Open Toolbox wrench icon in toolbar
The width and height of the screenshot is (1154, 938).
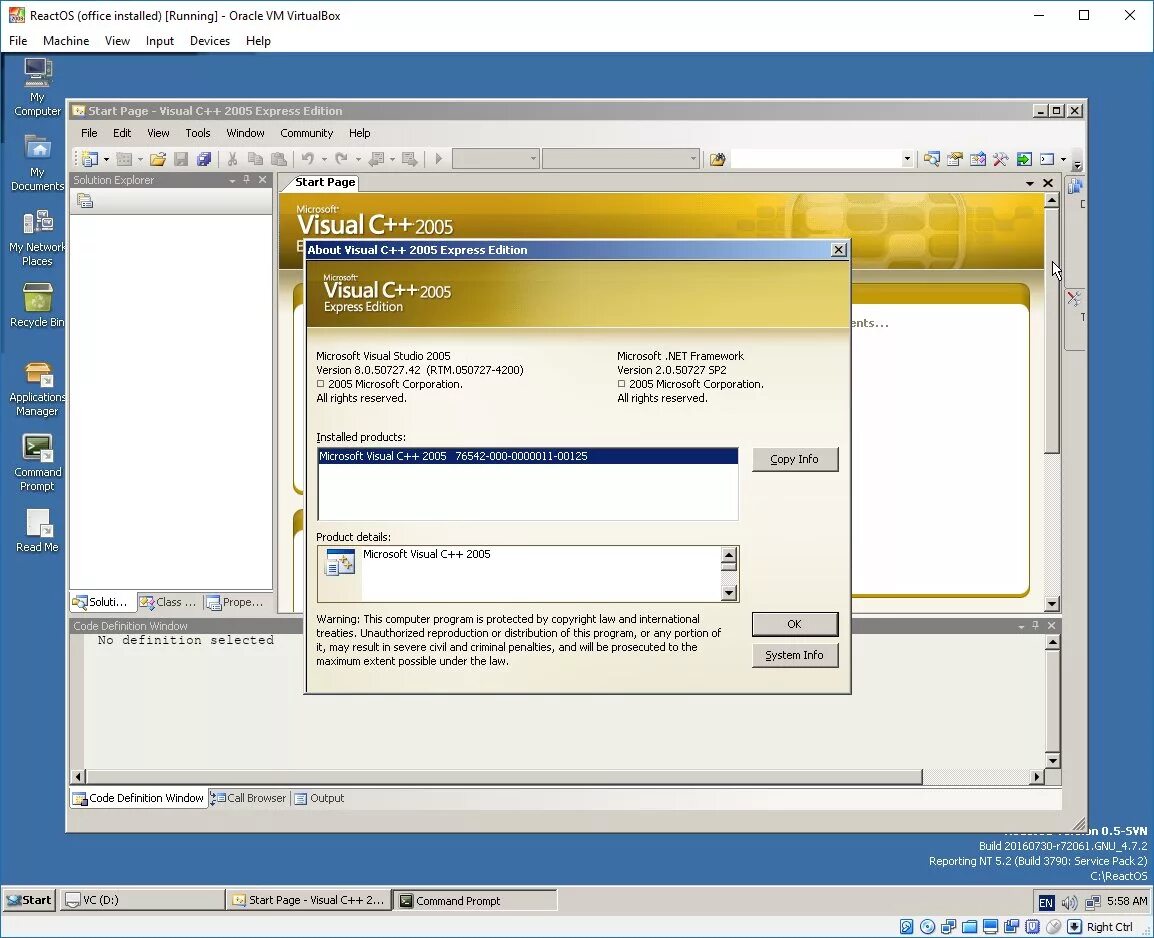tap(1000, 159)
